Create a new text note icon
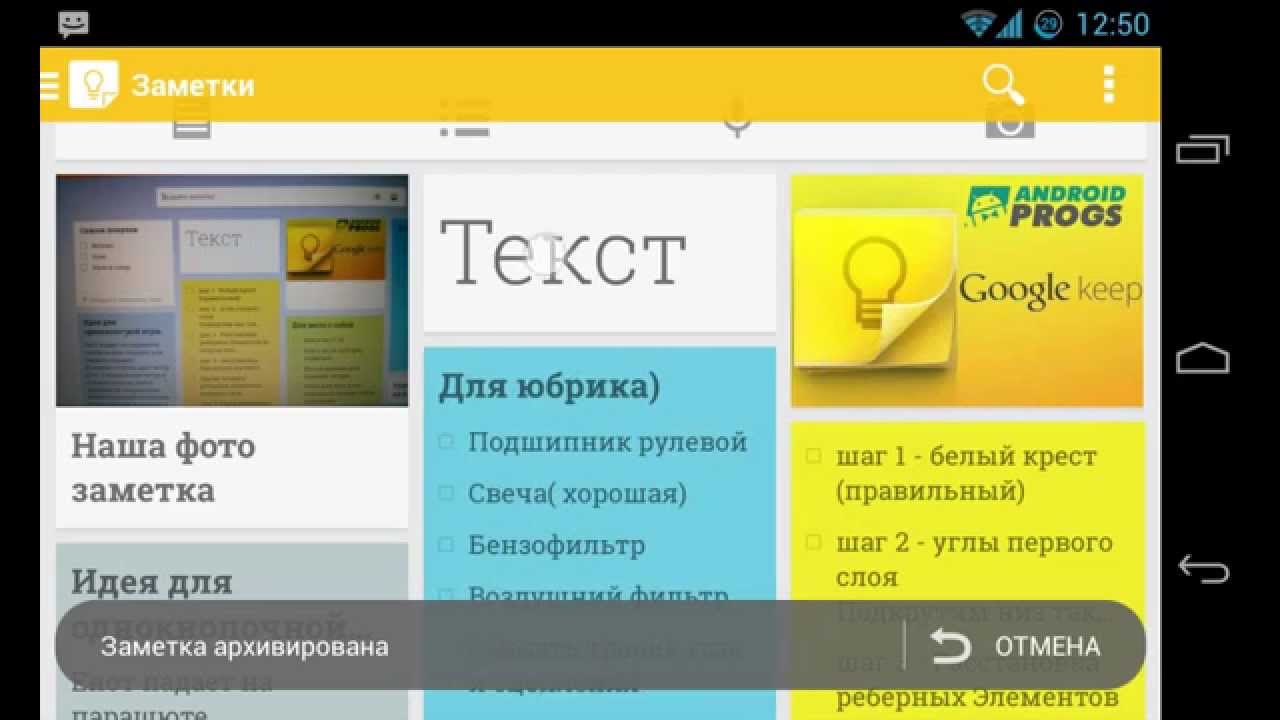 (x=192, y=122)
